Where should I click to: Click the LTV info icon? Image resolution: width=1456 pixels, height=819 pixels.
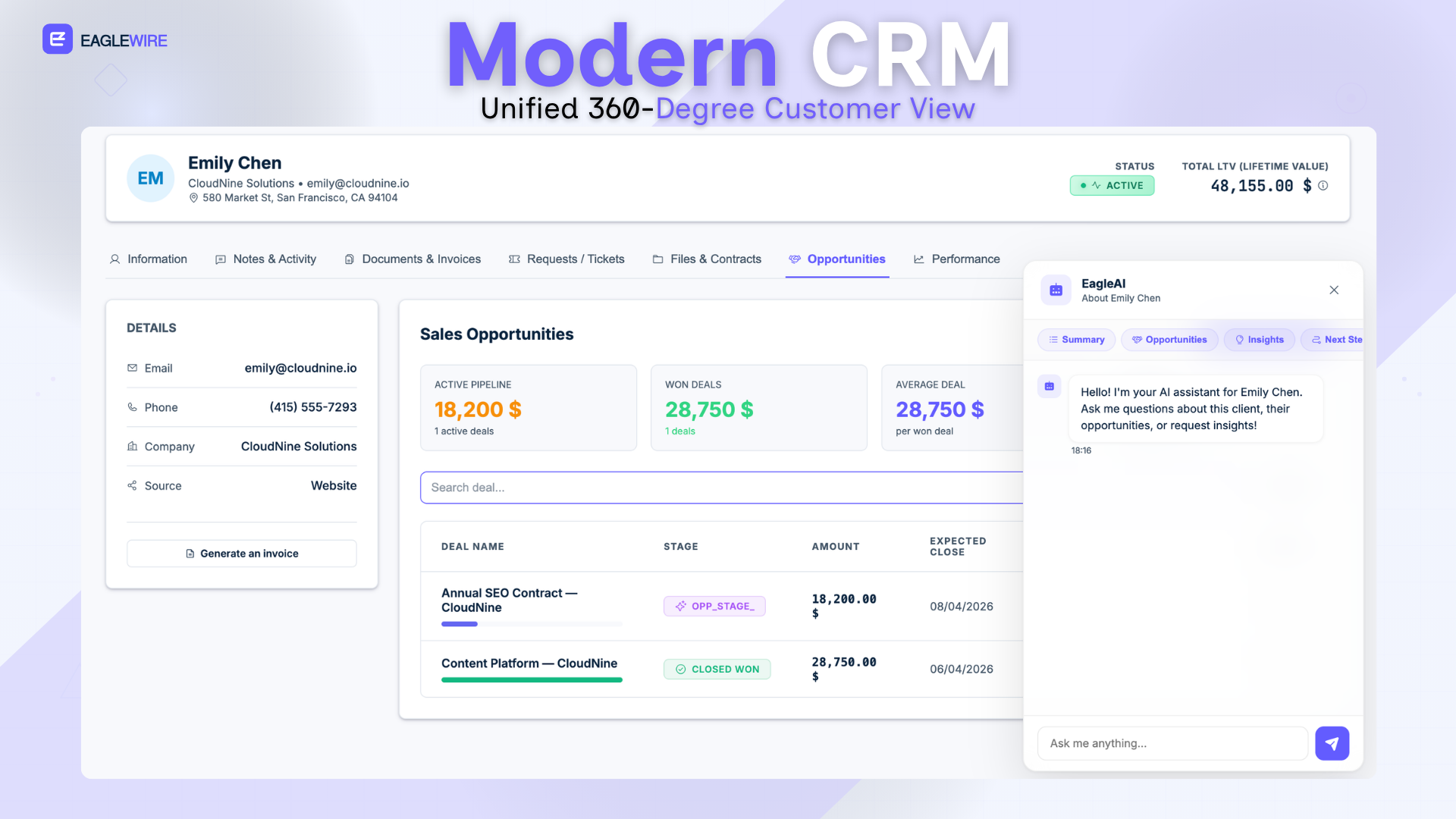pyautogui.click(x=1323, y=186)
